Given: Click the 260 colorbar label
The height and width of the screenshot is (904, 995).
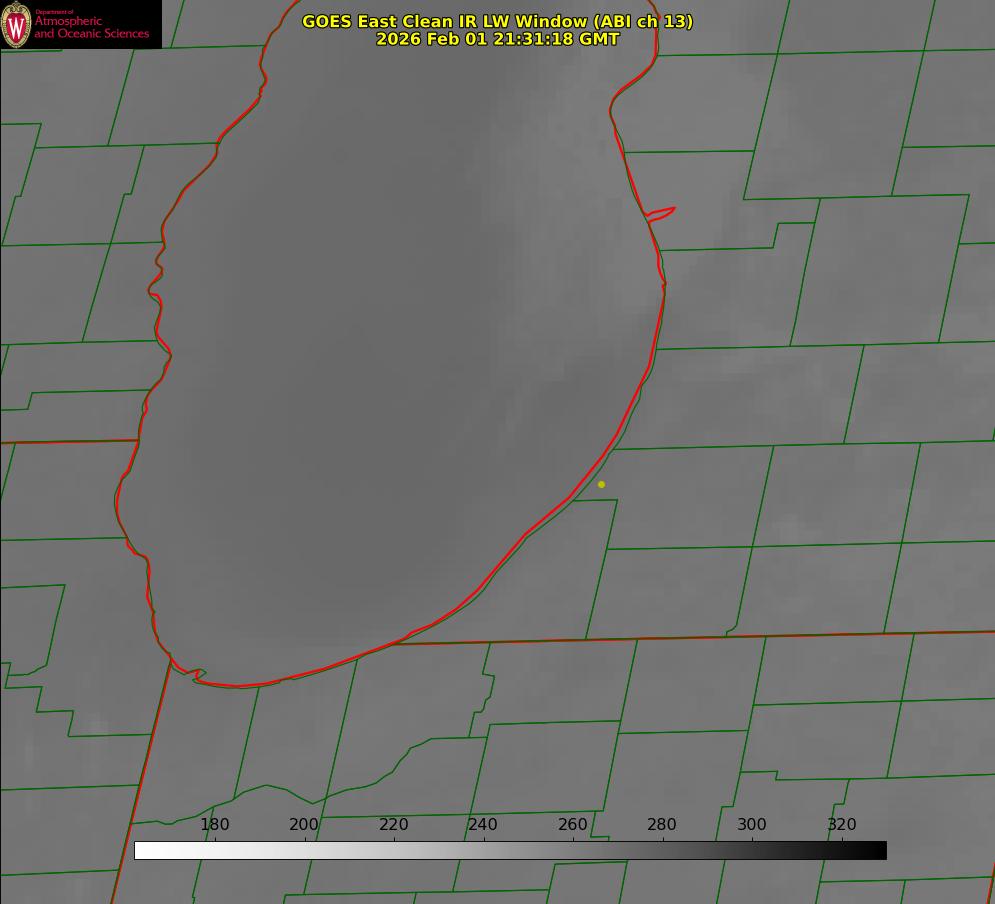Looking at the screenshot, I should pyautogui.click(x=572, y=824).
